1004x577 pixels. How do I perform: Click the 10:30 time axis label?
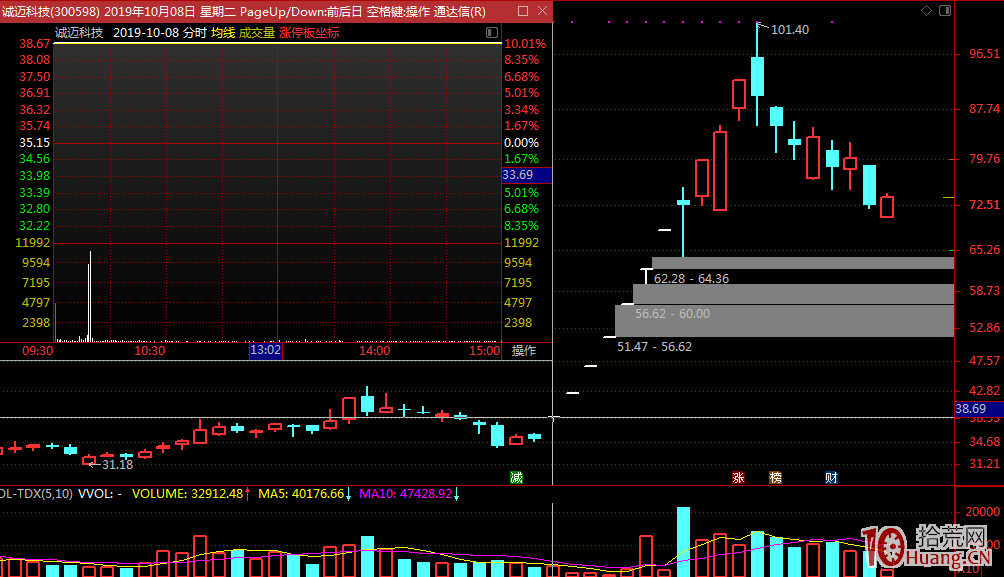[149, 351]
